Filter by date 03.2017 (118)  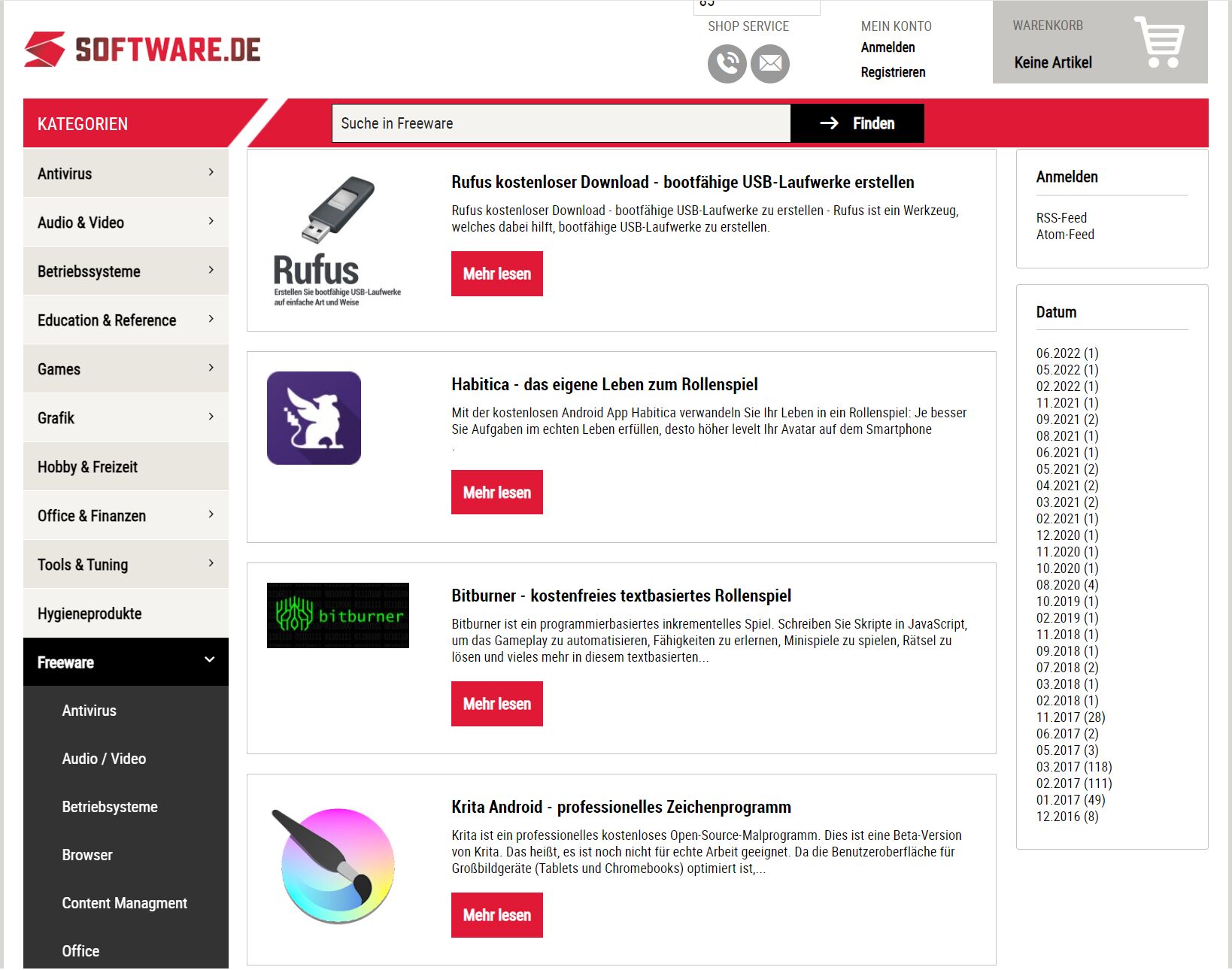coord(1074,767)
